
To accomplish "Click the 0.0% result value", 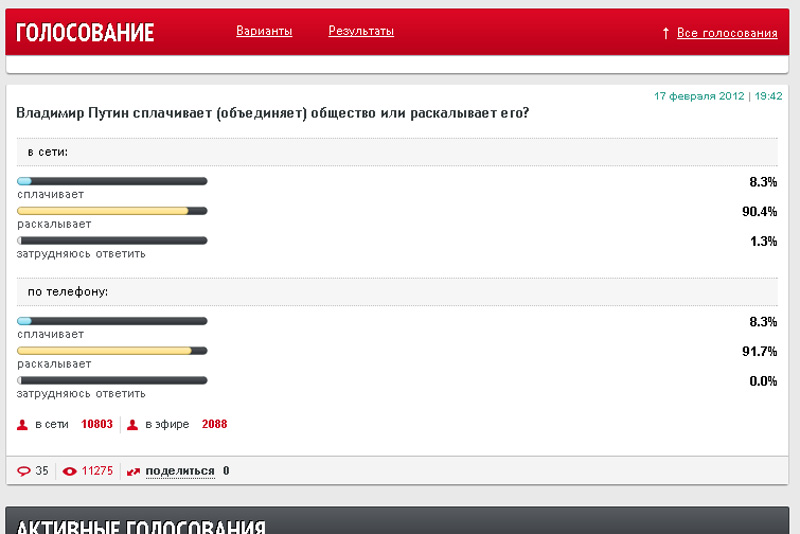I will point(763,381).
